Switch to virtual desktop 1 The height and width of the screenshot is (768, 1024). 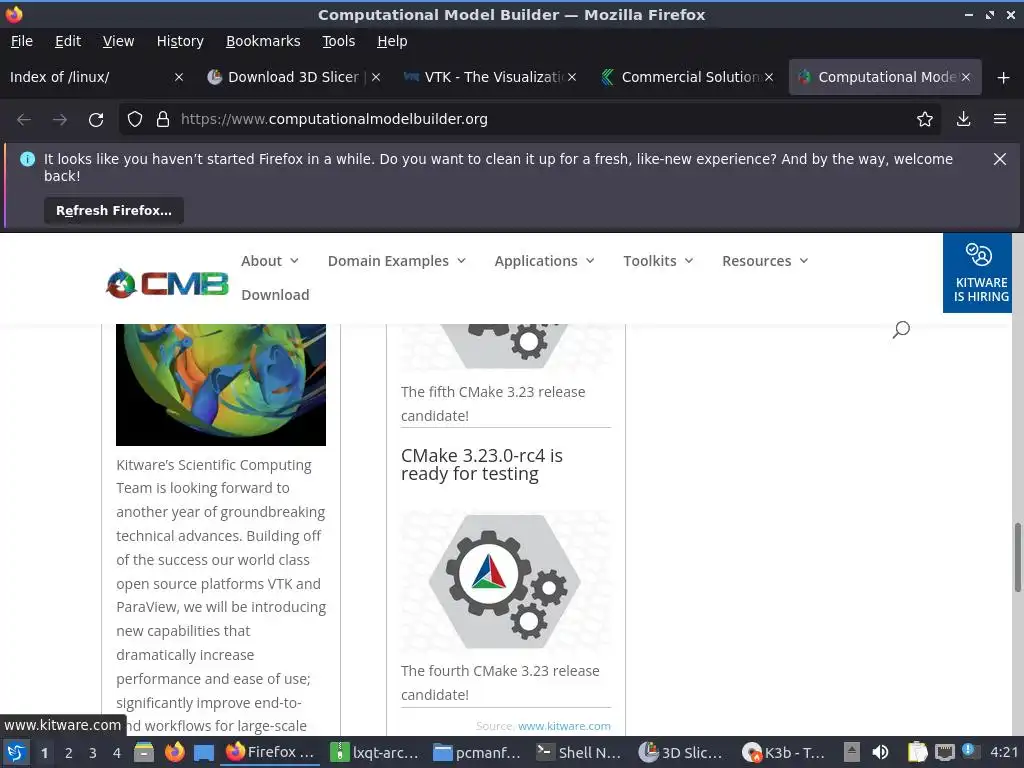pyautogui.click(x=44, y=753)
